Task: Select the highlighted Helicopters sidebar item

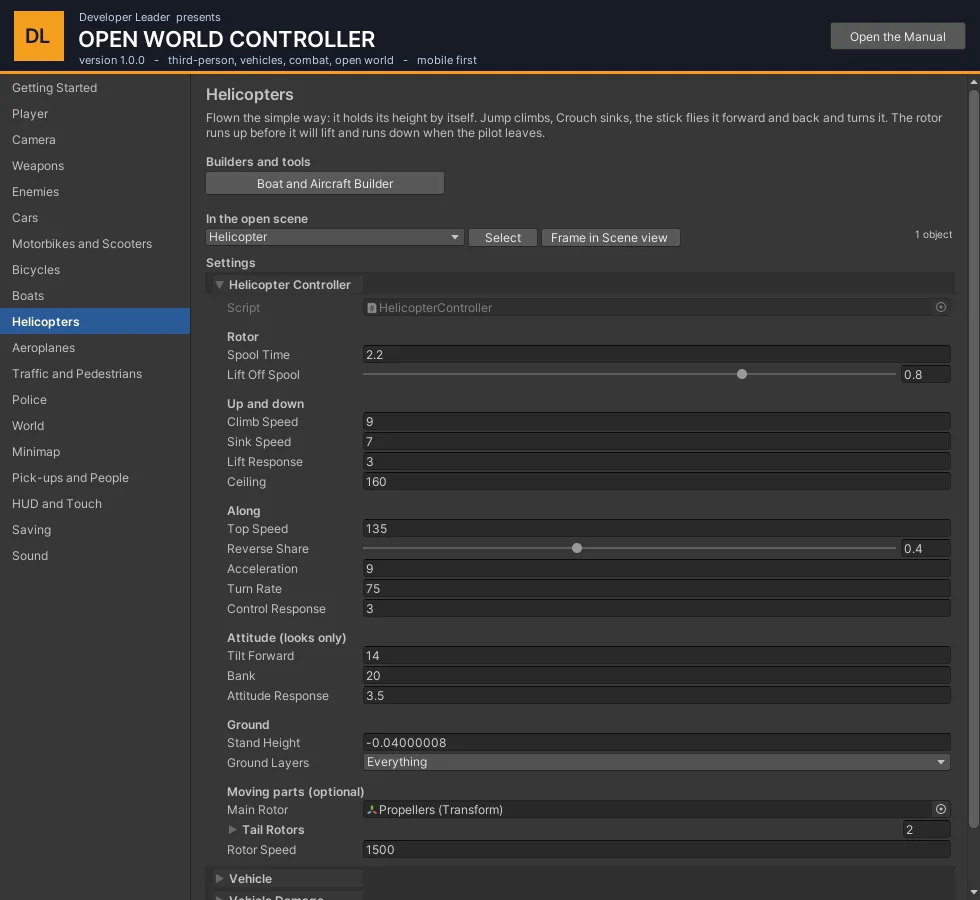Action: pos(95,321)
